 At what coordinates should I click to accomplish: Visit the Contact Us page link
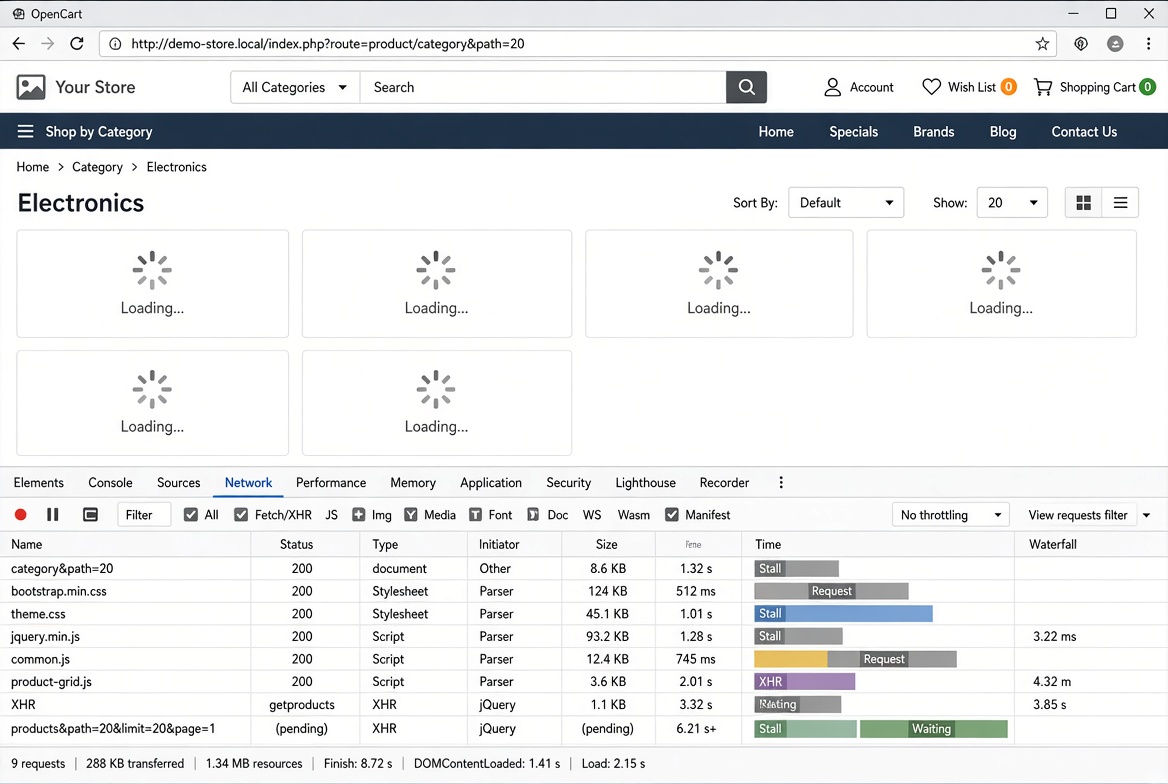click(x=1084, y=132)
